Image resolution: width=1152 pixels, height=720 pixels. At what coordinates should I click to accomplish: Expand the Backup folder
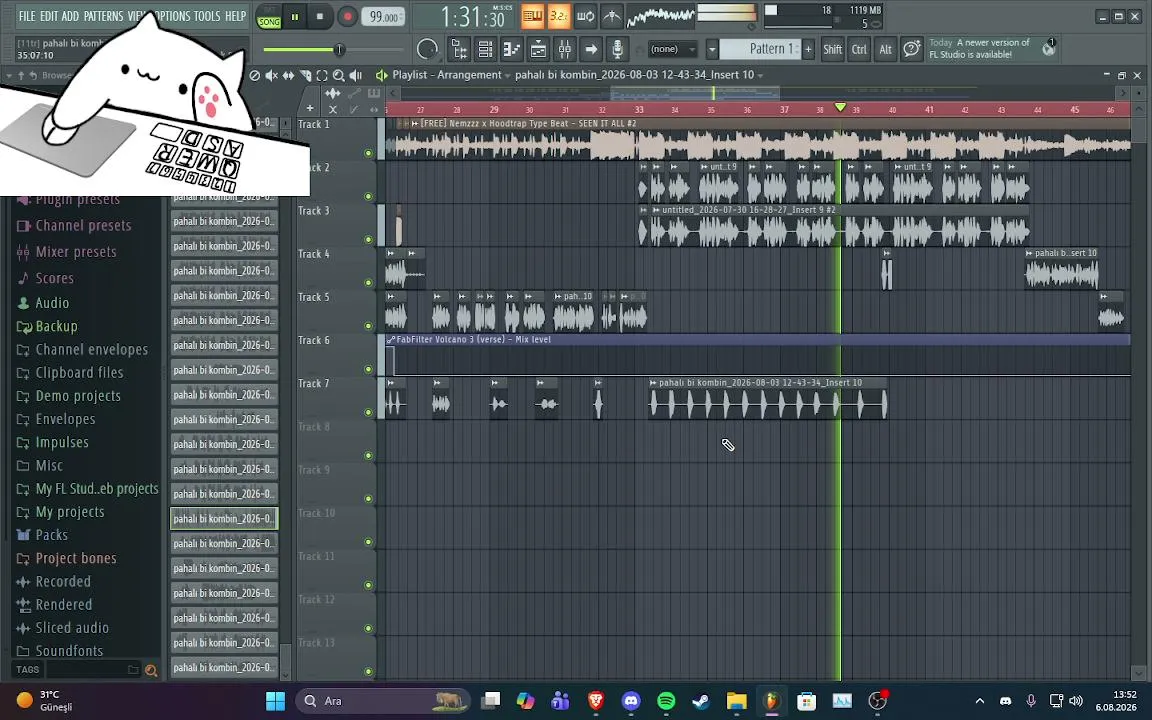pyautogui.click(x=48, y=326)
